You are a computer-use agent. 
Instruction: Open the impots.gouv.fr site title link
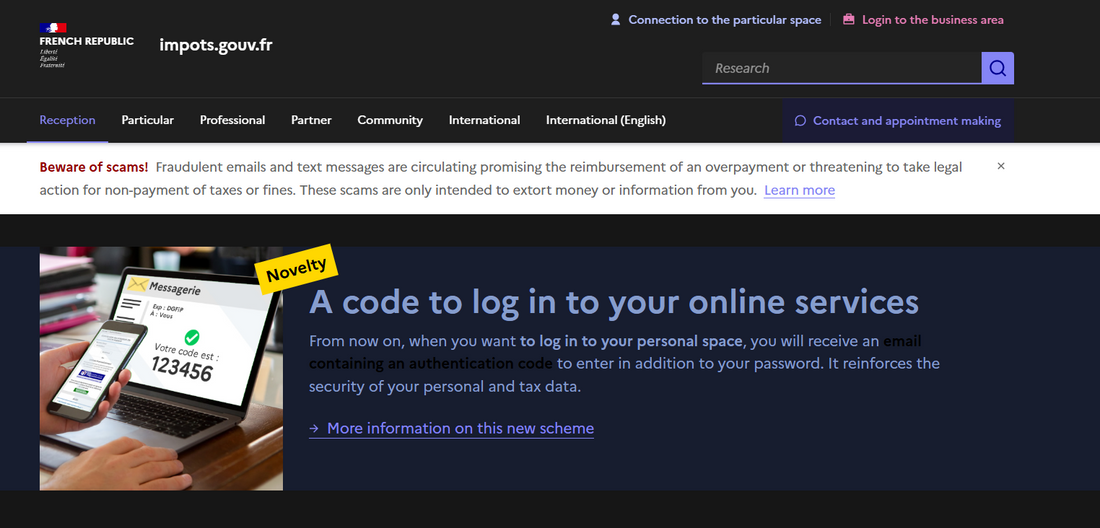point(215,45)
